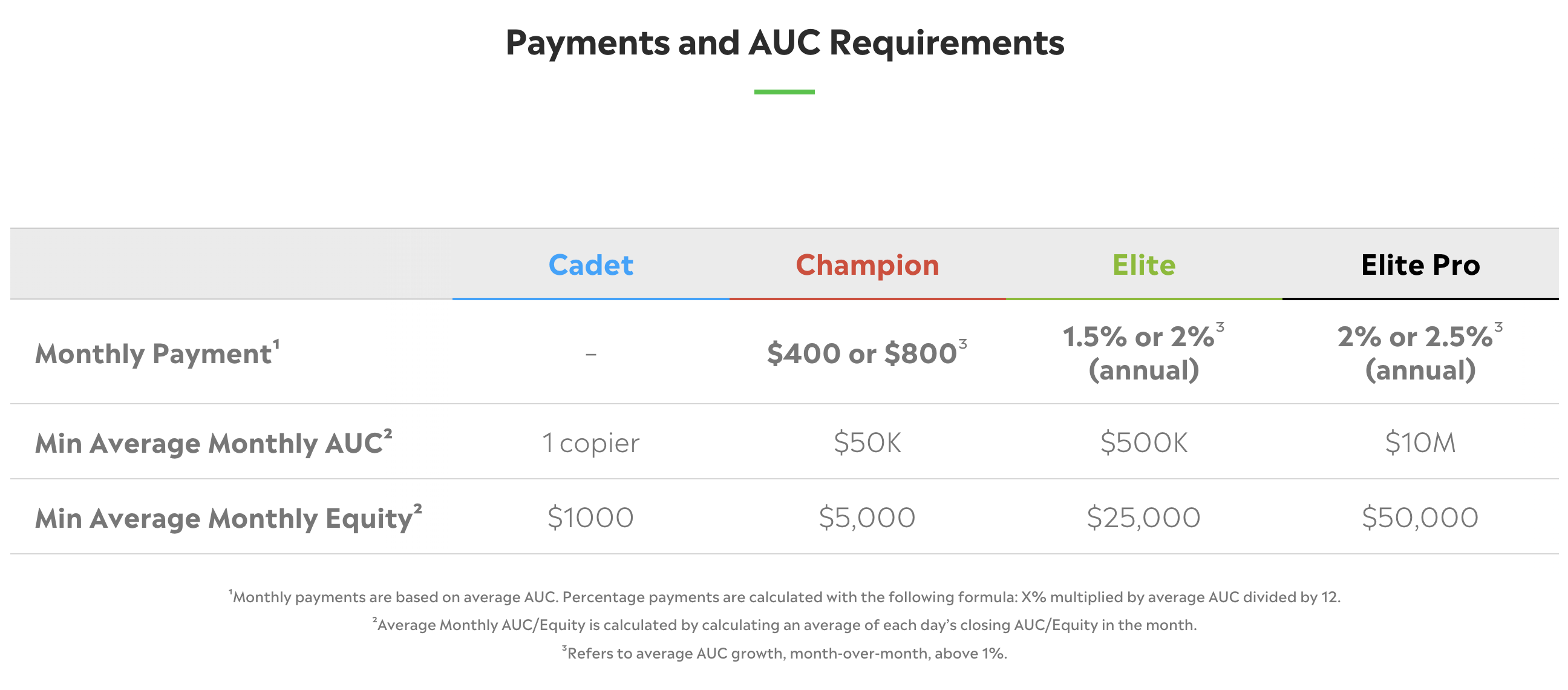Select the $50,000 Elite Pro equity value
The image size is (1568, 690).
pyautogui.click(x=1420, y=517)
